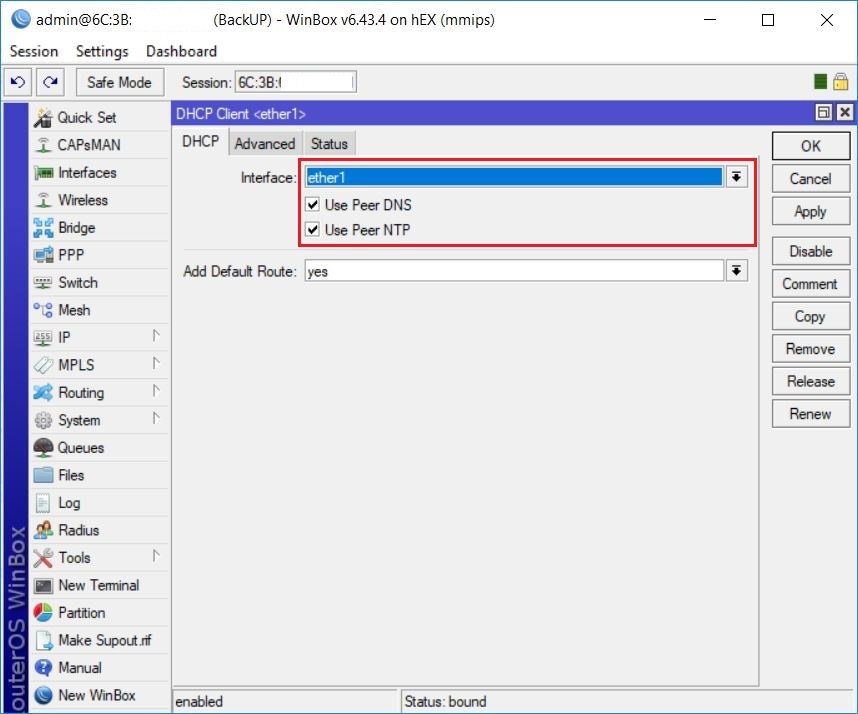This screenshot has height=714, width=858.
Task: Switch to the Status tab
Action: coord(329,143)
